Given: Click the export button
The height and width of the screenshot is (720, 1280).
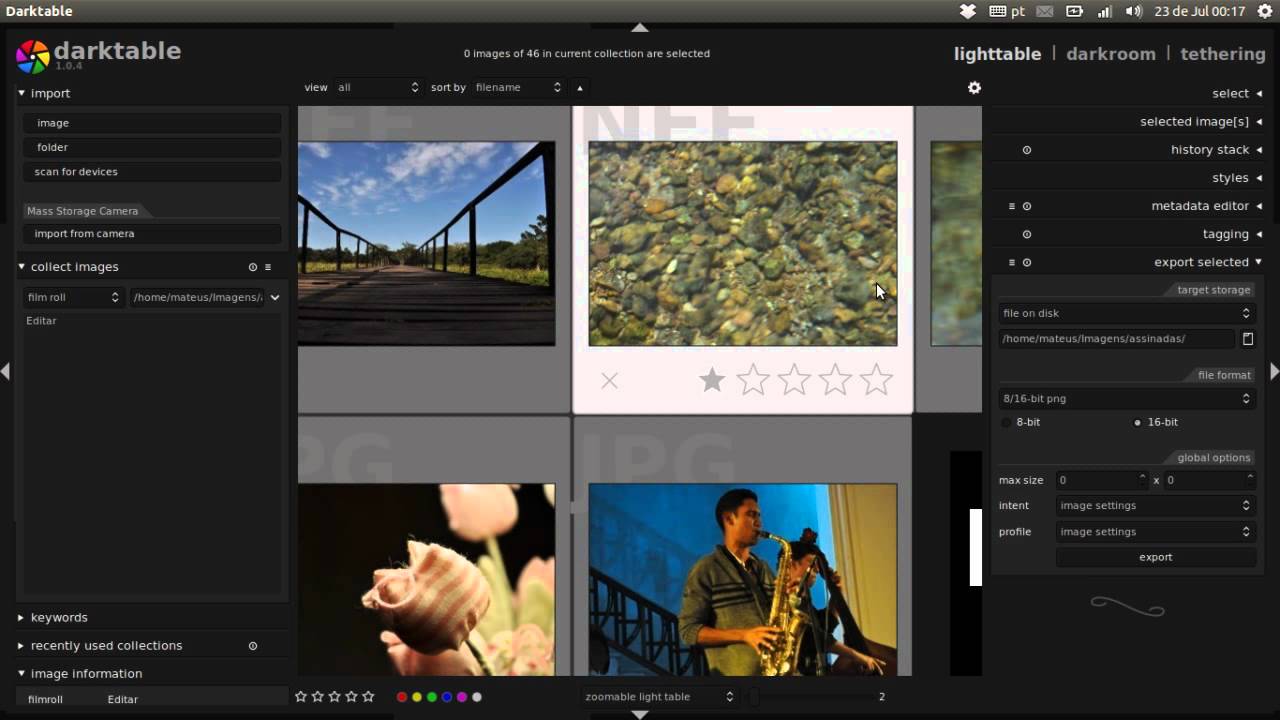Looking at the screenshot, I should click(x=1156, y=558).
